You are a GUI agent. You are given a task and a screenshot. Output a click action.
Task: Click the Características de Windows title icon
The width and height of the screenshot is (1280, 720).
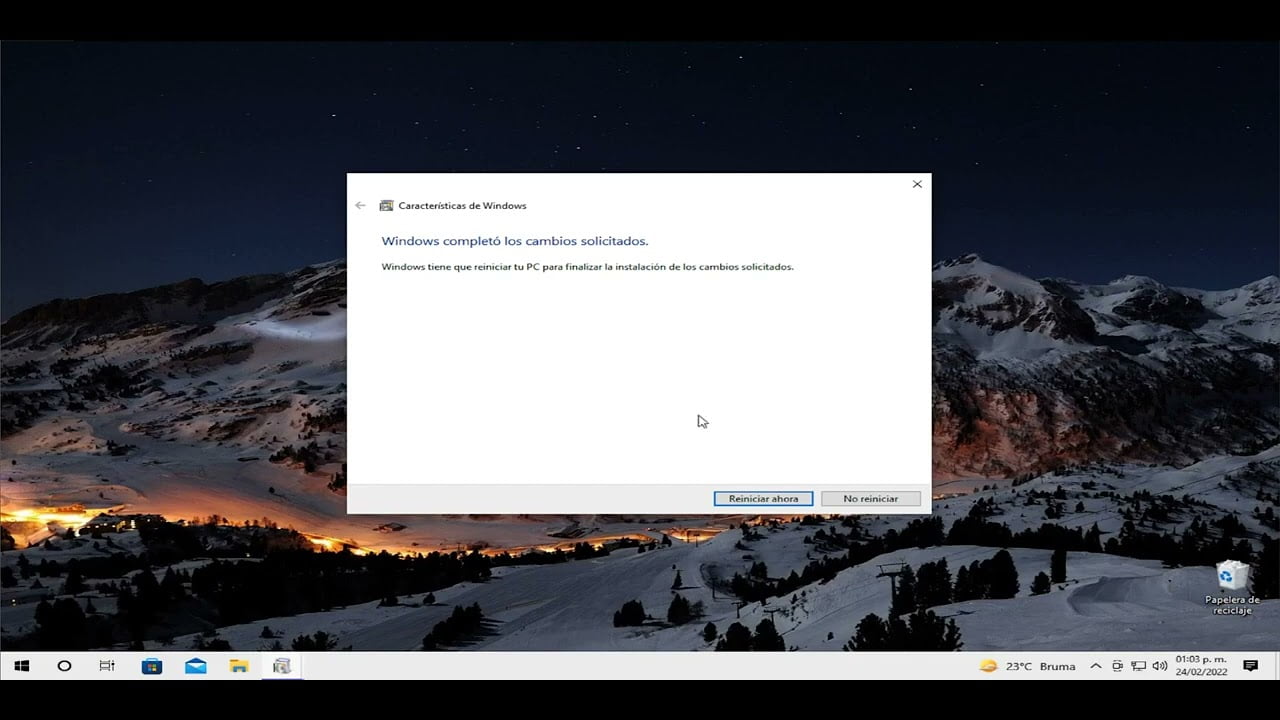[386, 205]
